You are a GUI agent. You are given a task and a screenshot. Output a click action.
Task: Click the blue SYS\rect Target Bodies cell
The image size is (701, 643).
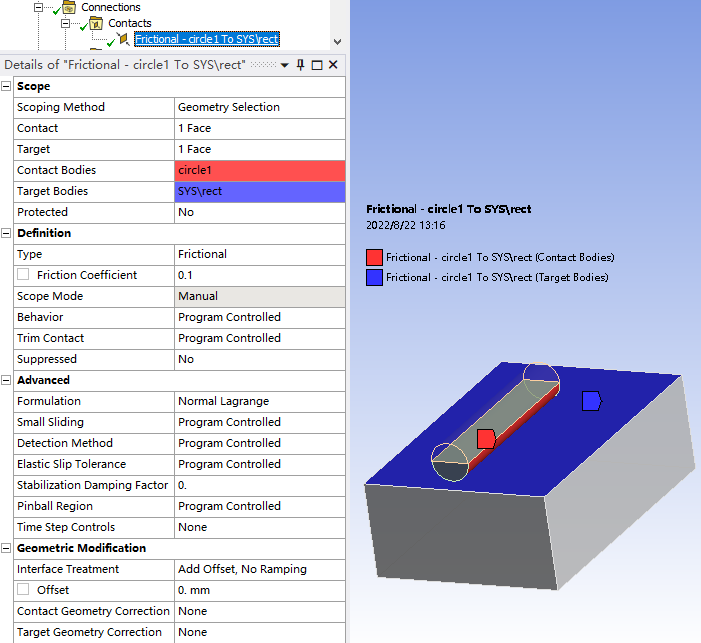(260, 191)
